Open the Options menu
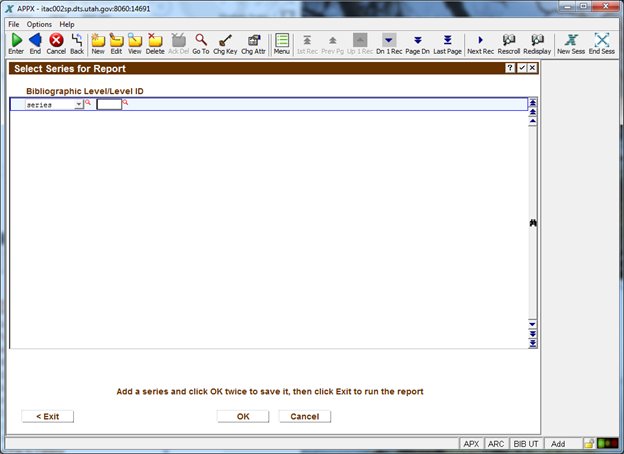This screenshot has width=624, height=454. click(40, 24)
